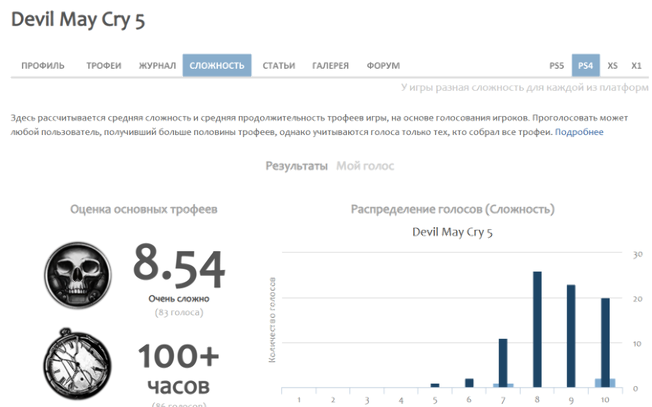The height and width of the screenshot is (407, 652).
Task: Click the (83 голоса) vote count
Action: pyautogui.click(x=179, y=312)
